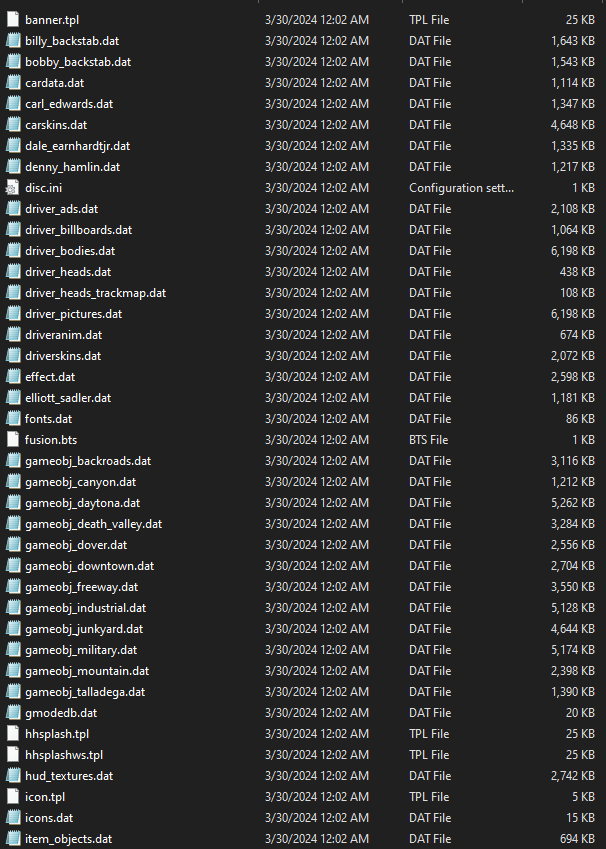Image resolution: width=606 pixels, height=849 pixels.
Task: Click the blank file icon of fusion.bts
Action: coord(13,440)
